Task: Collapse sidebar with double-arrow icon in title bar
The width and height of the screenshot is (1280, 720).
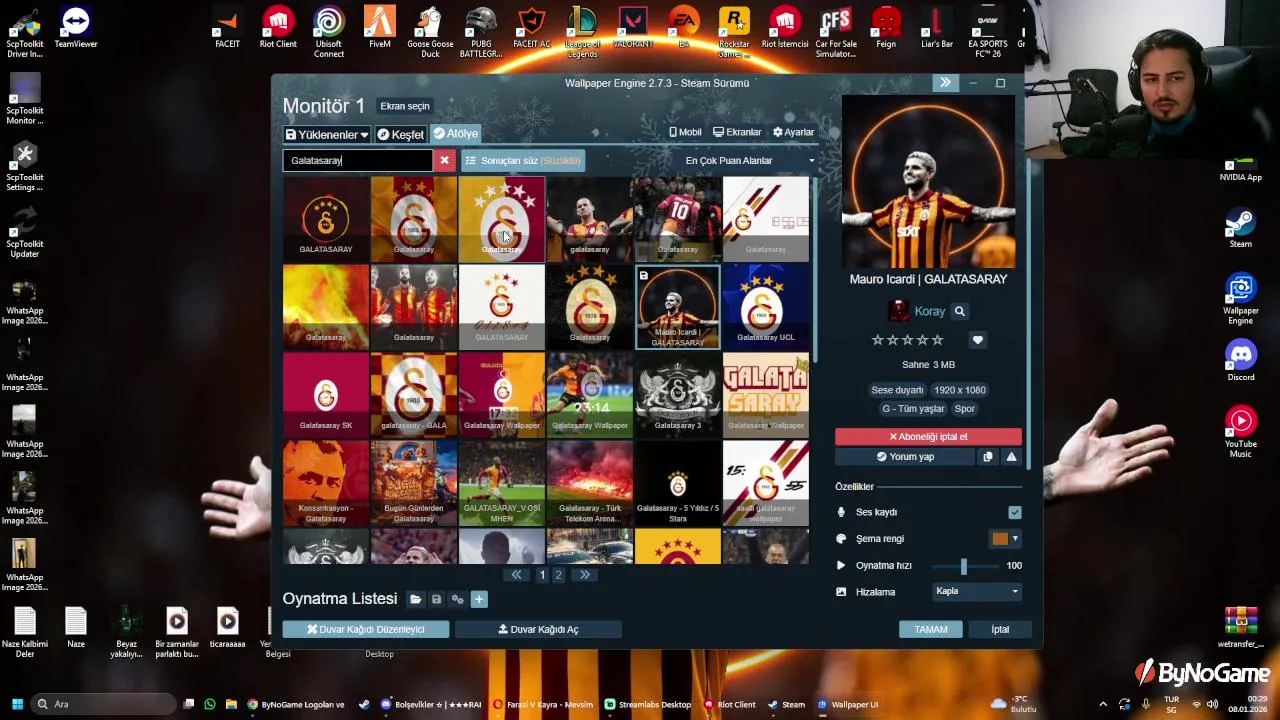Action: pos(945,83)
